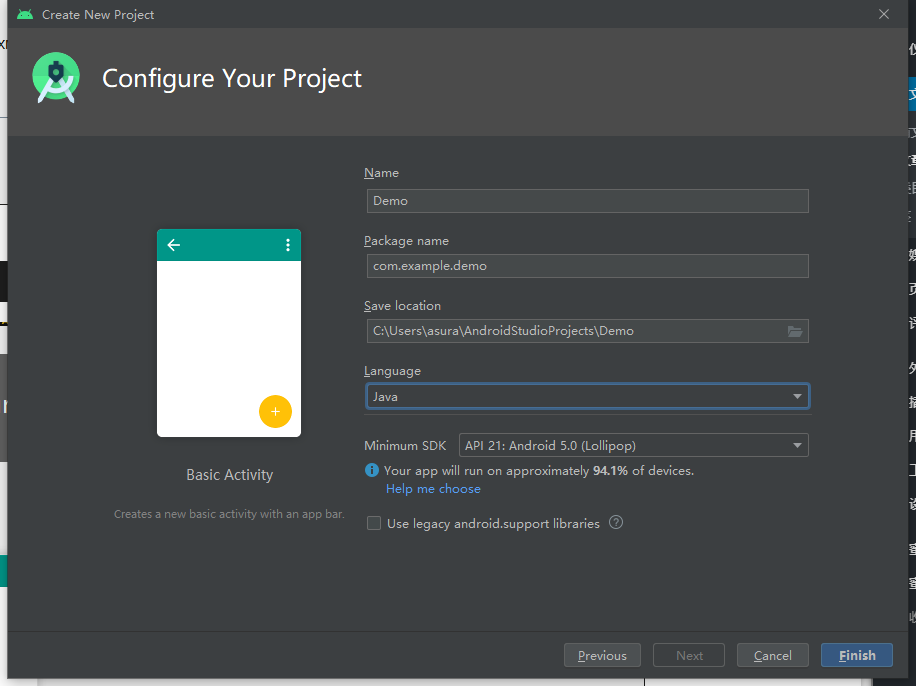Viewport: 916px width, 686px height.
Task: Focus the Package name text field
Action: coord(586,266)
